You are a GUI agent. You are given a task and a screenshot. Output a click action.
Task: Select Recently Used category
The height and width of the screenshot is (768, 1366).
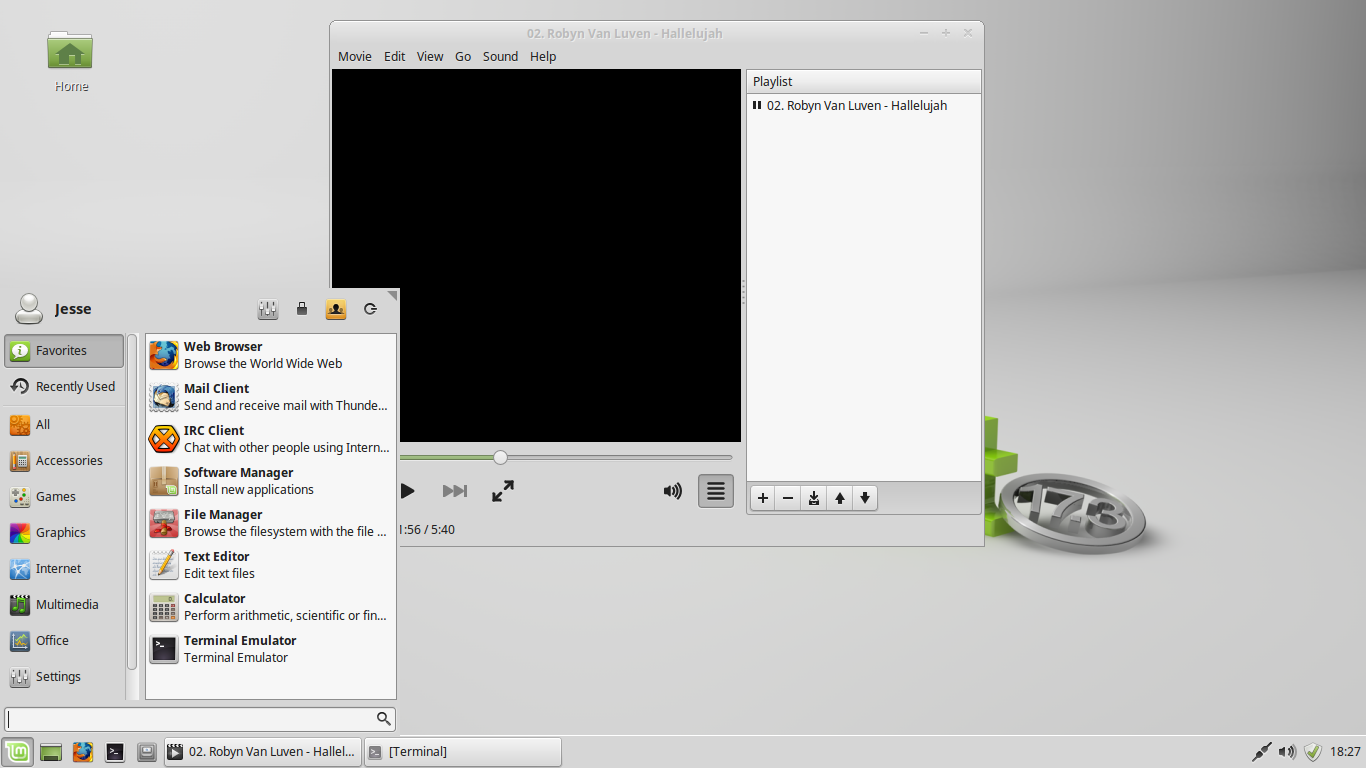(64, 387)
